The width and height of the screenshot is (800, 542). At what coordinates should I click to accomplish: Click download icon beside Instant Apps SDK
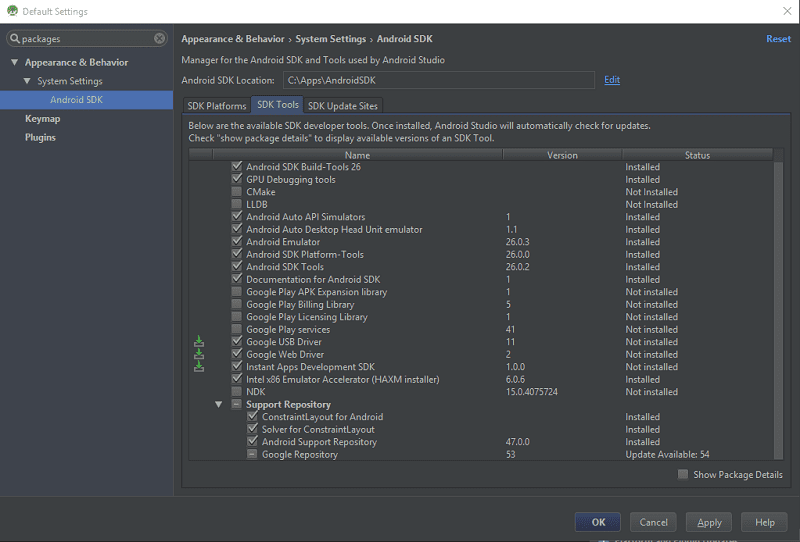tap(199, 366)
